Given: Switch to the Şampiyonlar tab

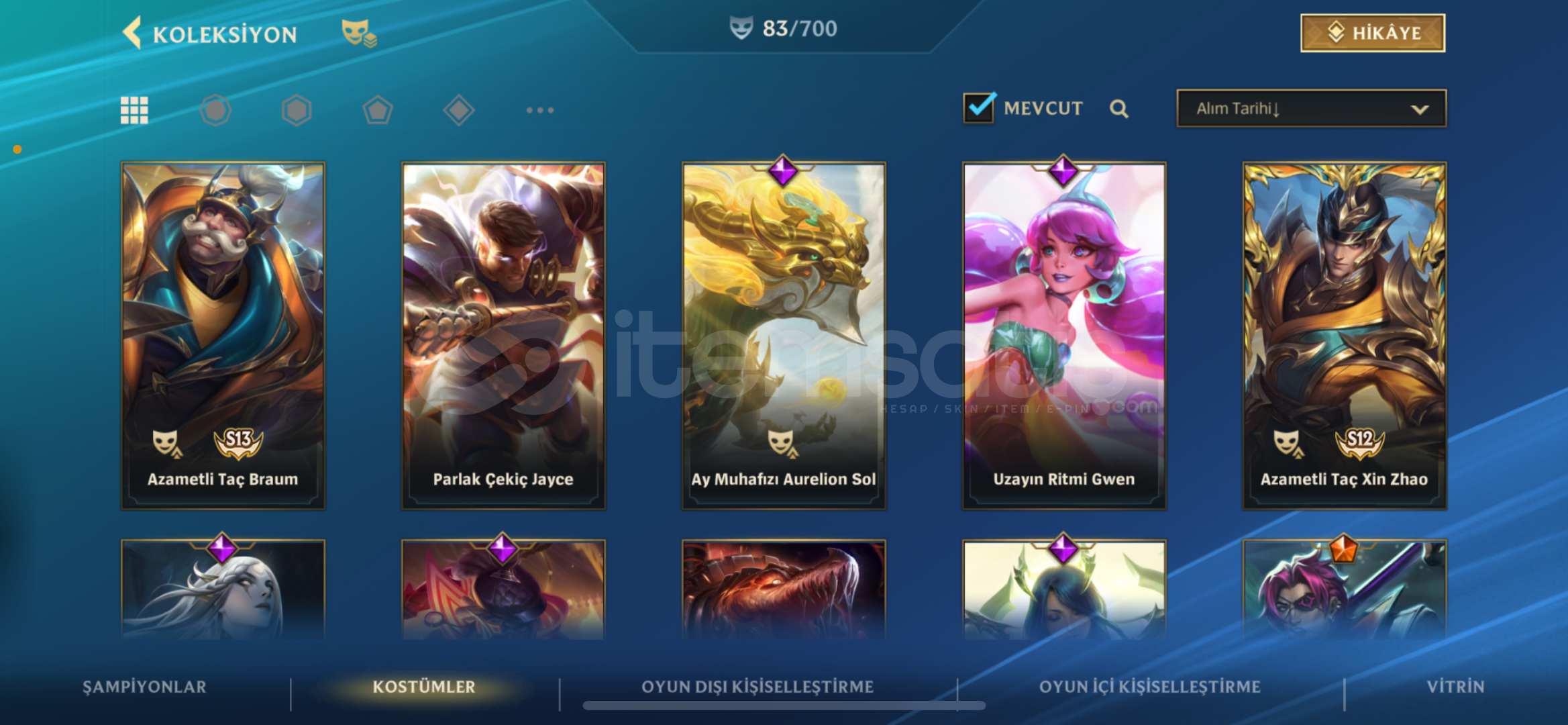Looking at the screenshot, I should (144, 687).
